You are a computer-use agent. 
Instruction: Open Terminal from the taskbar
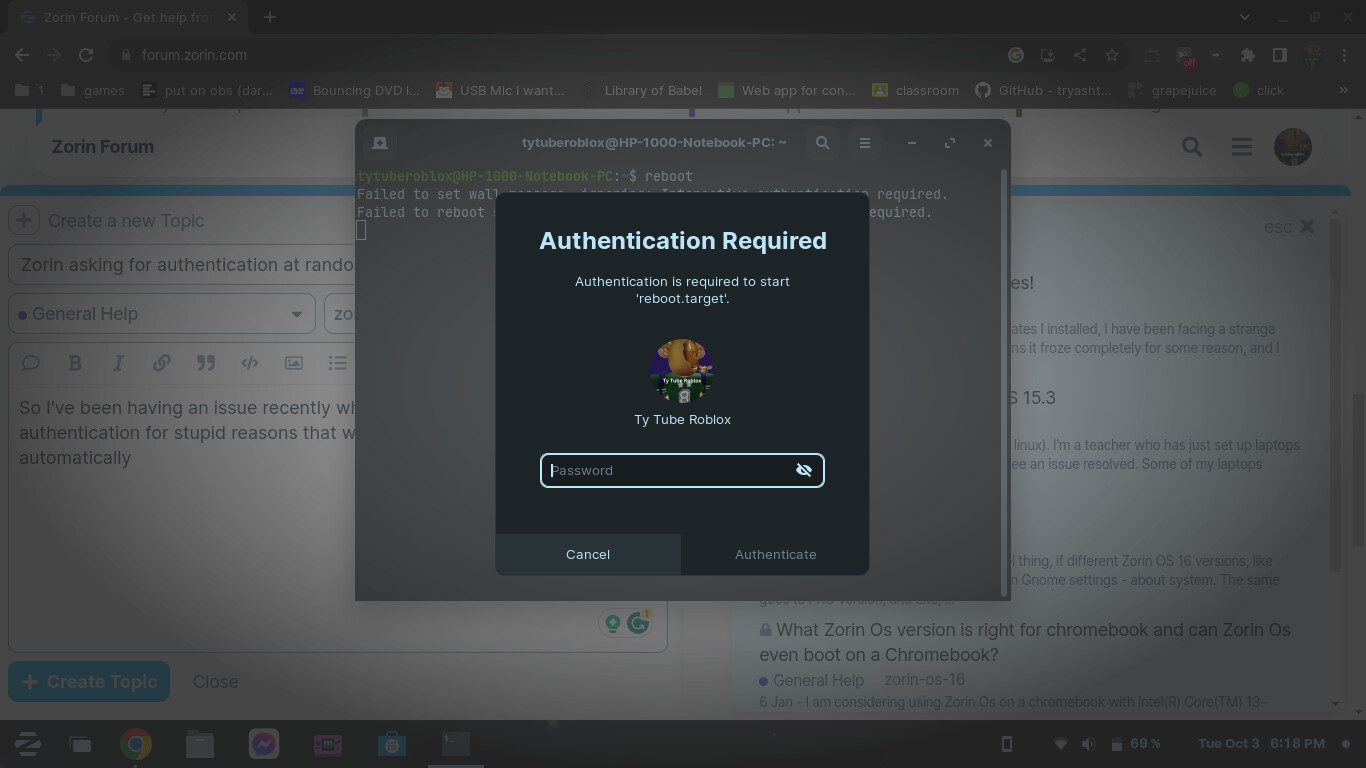coord(456,744)
